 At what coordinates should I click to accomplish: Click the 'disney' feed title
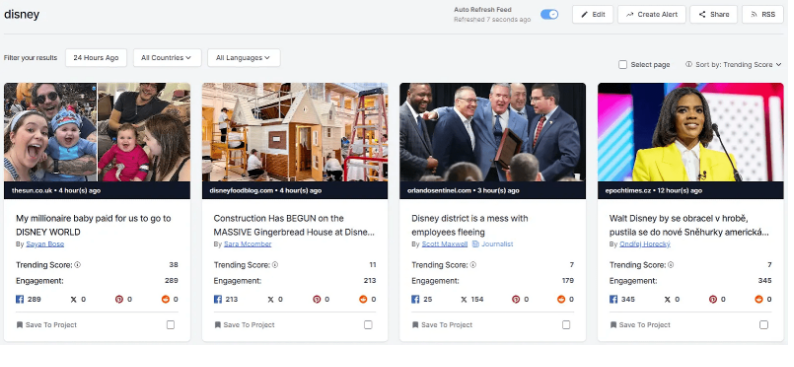click(x=22, y=15)
